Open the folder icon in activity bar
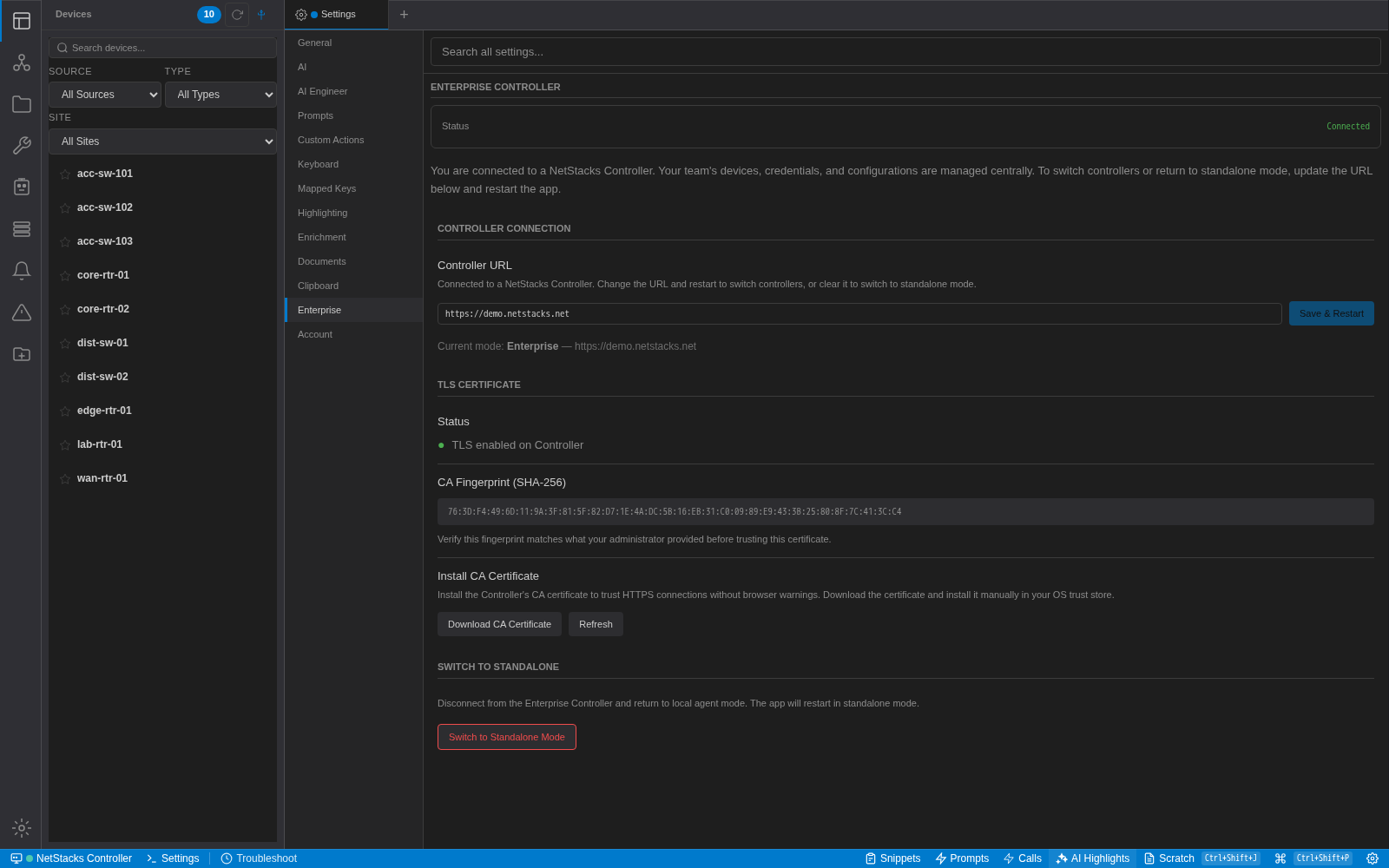The width and height of the screenshot is (1389, 868). coord(22,104)
